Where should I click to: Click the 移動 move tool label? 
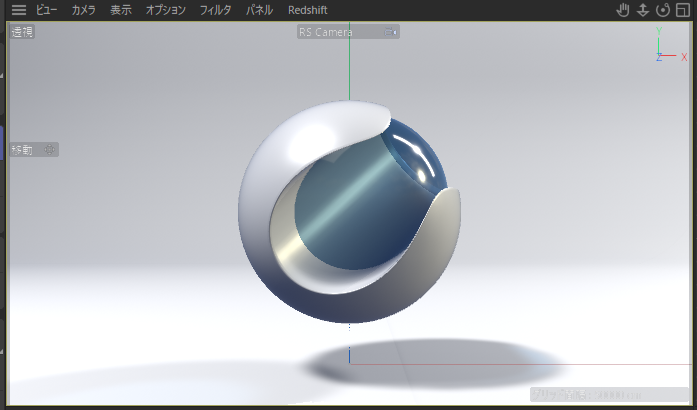(x=22, y=150)
